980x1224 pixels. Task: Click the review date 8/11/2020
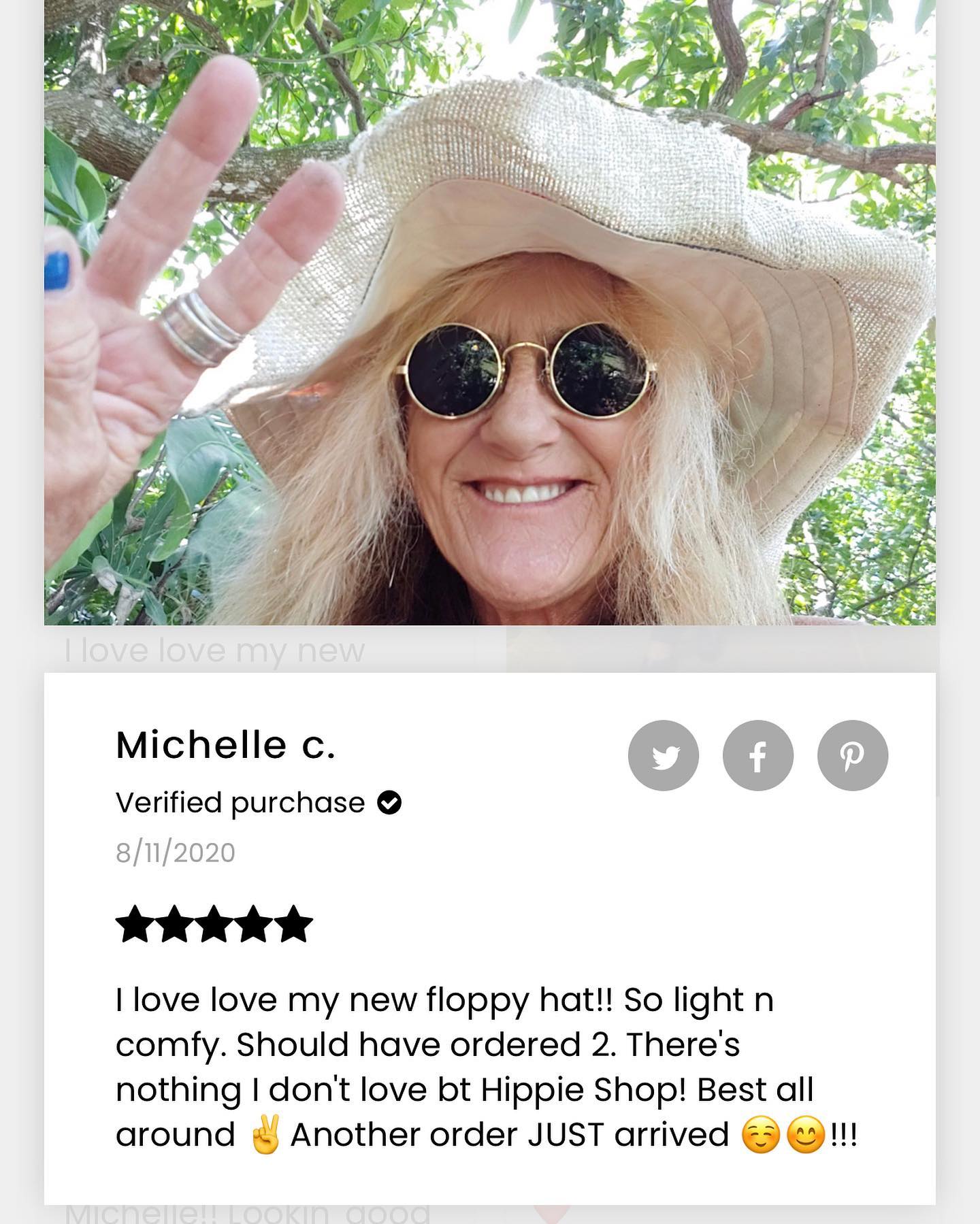[x=176, y=853]
